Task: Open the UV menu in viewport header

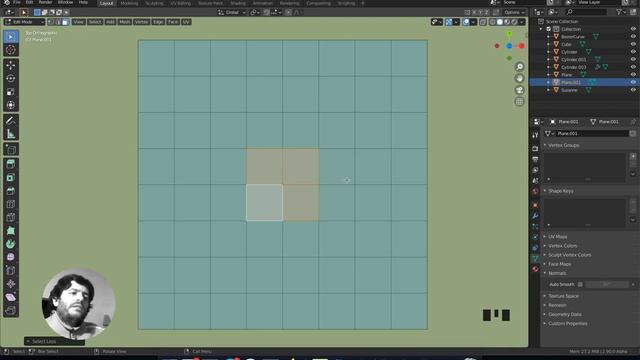Action: click(x=186, y=22)
